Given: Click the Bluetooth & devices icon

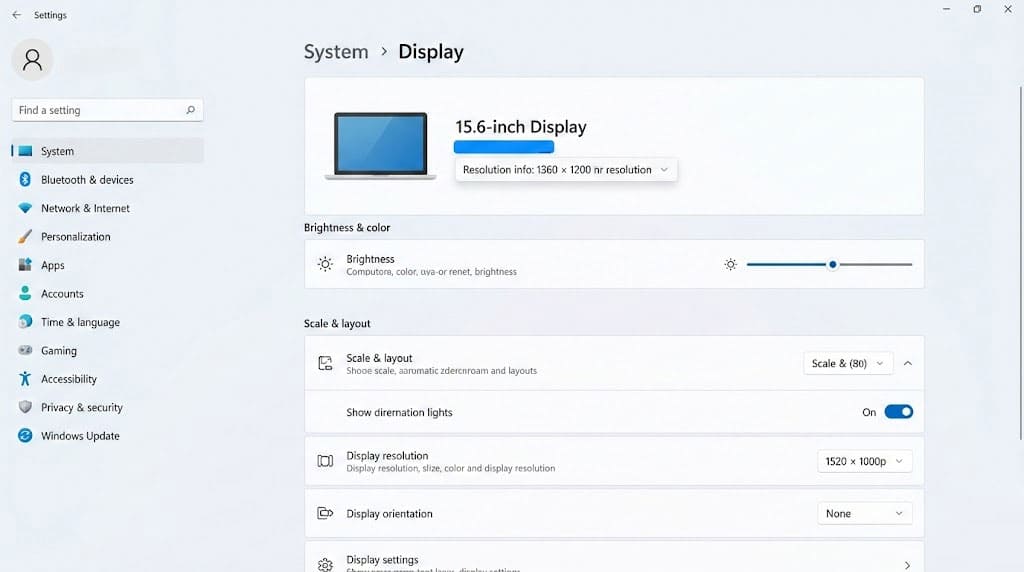Looking at the screenshot, I should 25,180.
